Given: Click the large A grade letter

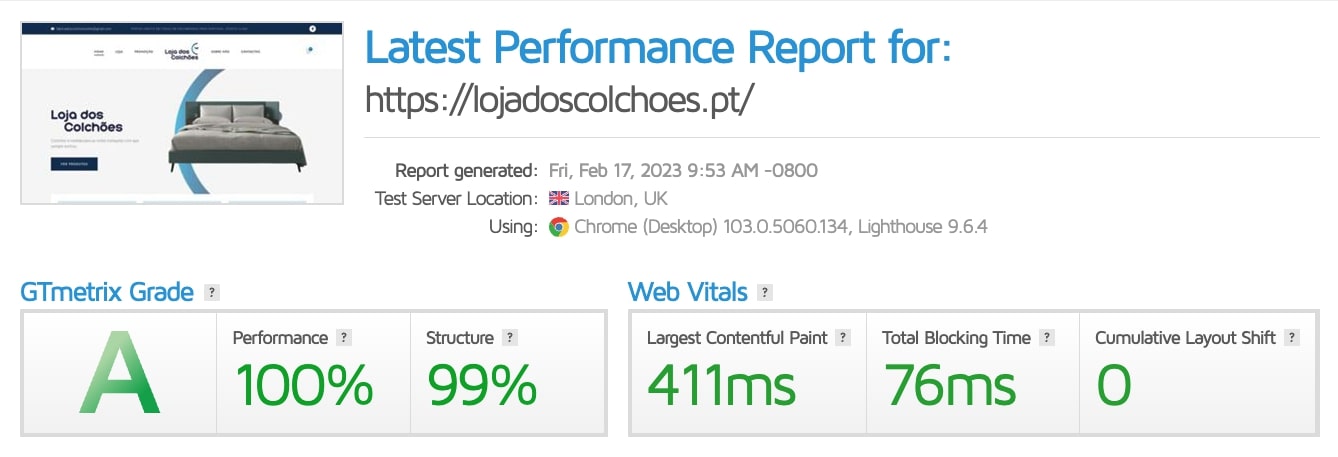Looking at the screenshot, I should (x=120, y=378).
